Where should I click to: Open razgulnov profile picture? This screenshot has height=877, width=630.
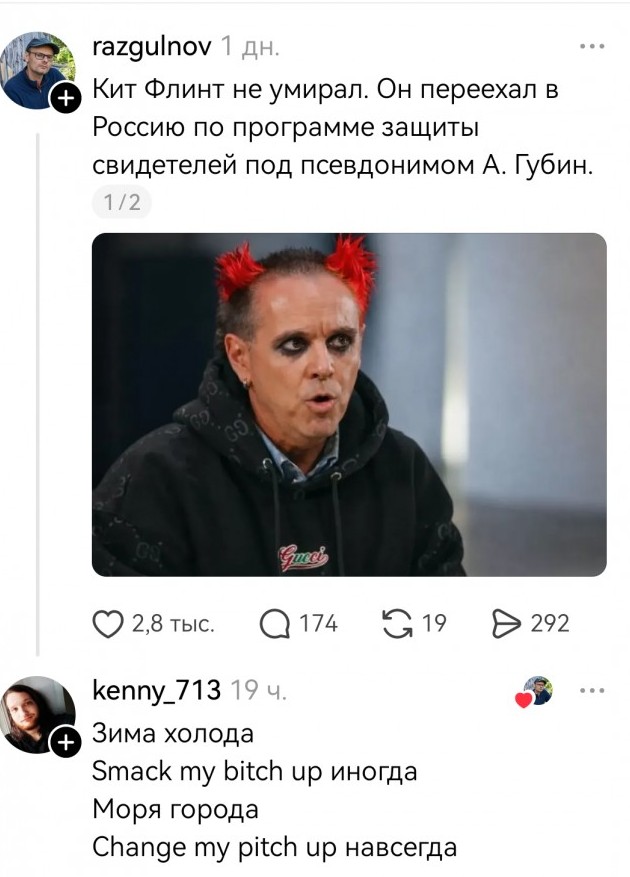37,70
